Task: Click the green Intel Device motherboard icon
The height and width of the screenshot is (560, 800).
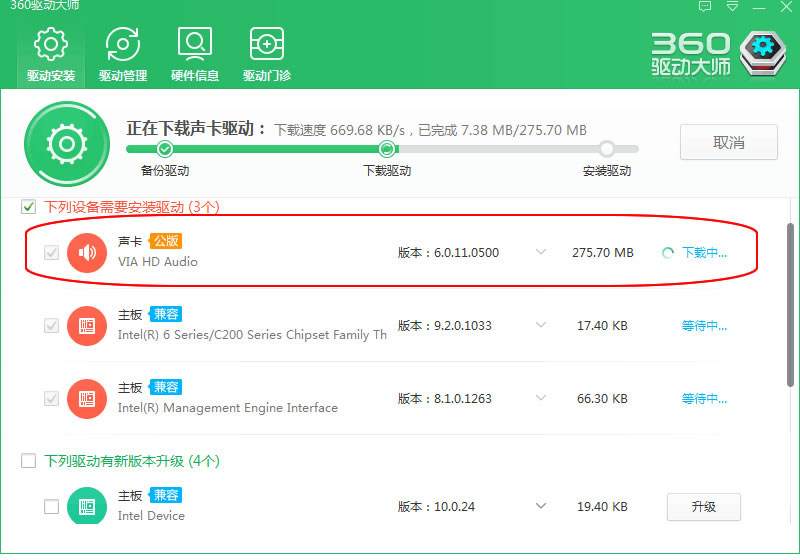Action: point(87,506)
